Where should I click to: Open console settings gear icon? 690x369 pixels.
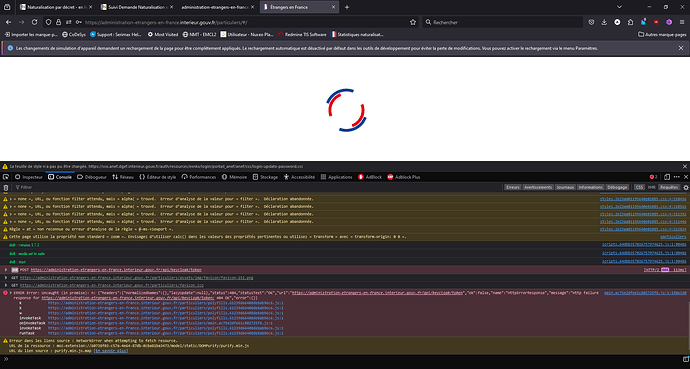pos(685,187)
